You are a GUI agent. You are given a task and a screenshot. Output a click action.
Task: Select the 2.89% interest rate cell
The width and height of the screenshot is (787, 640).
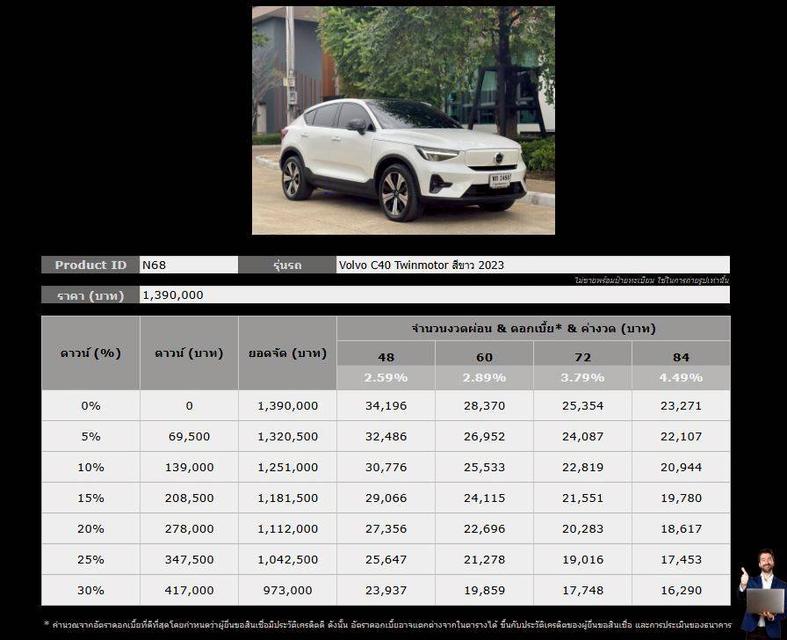point(484,377)
